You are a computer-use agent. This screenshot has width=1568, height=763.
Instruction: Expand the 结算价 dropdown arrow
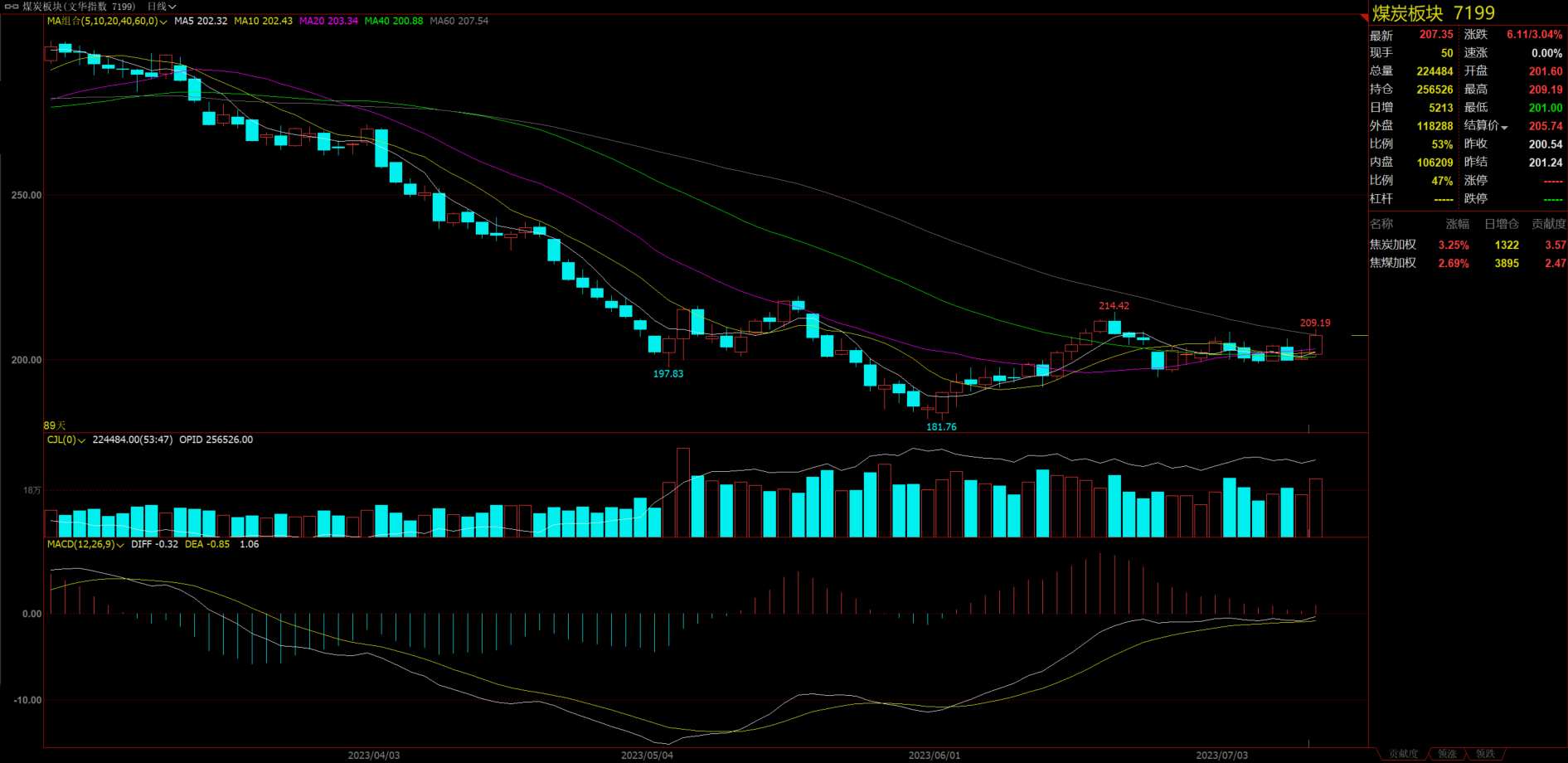pos(1504,127)
